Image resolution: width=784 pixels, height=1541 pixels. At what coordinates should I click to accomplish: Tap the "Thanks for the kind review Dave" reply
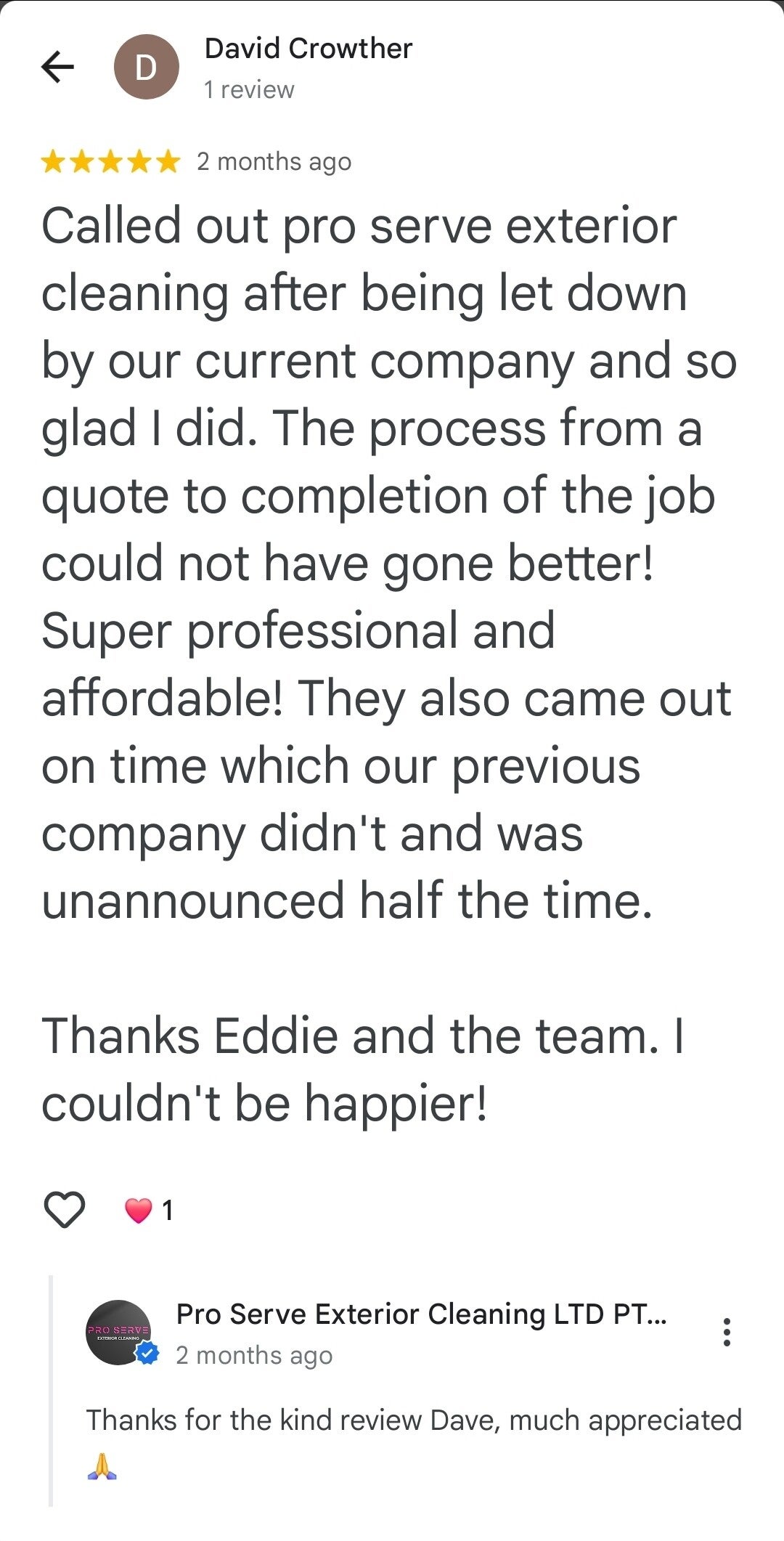(414, 1420)
